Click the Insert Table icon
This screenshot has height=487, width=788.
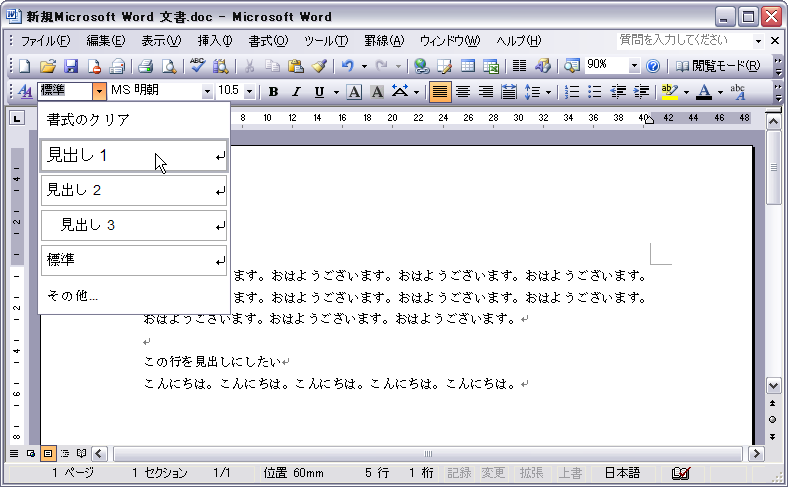(x=468, y=66)
